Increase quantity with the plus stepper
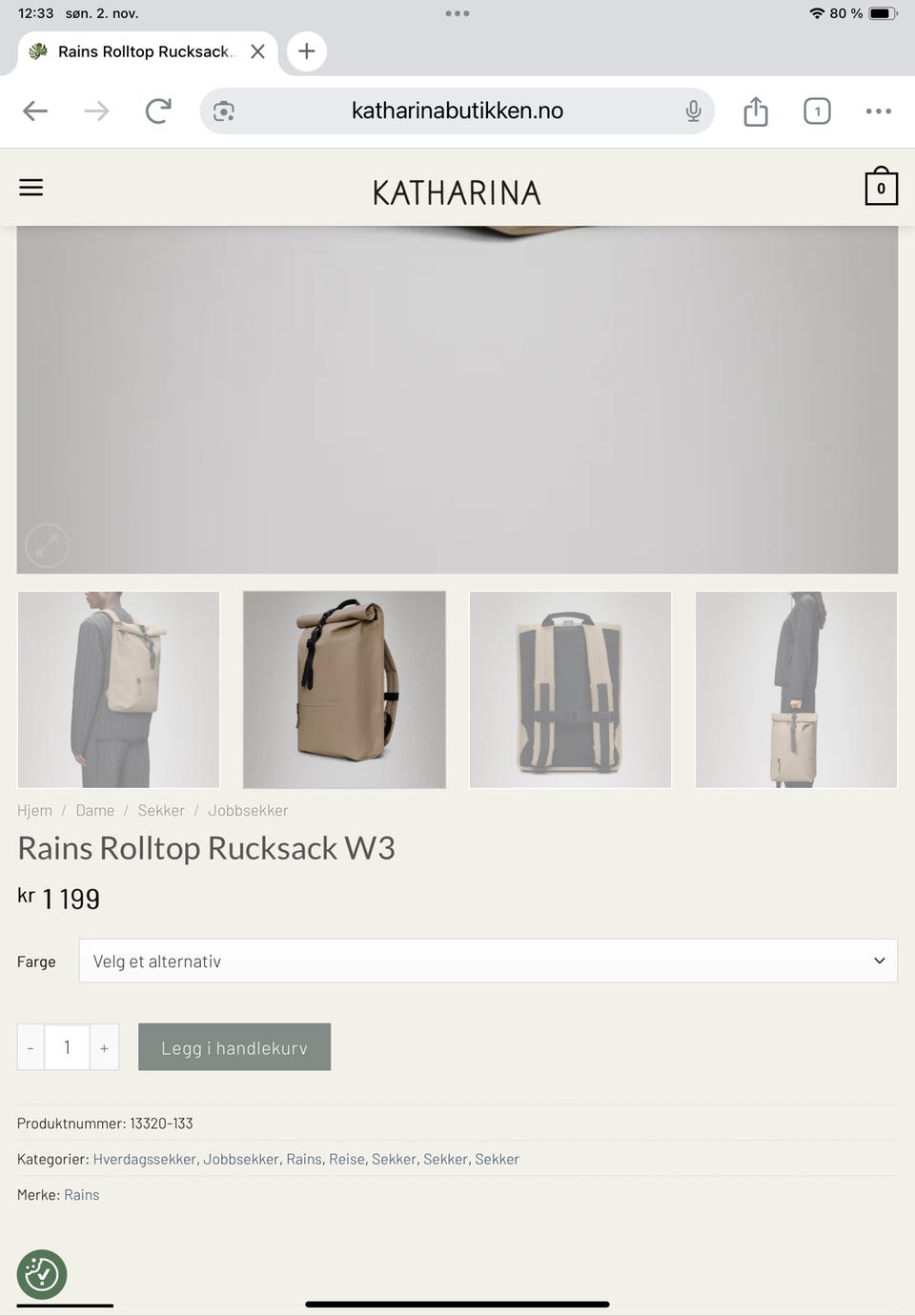915x1316 pixels. (x=104, y=1047)
